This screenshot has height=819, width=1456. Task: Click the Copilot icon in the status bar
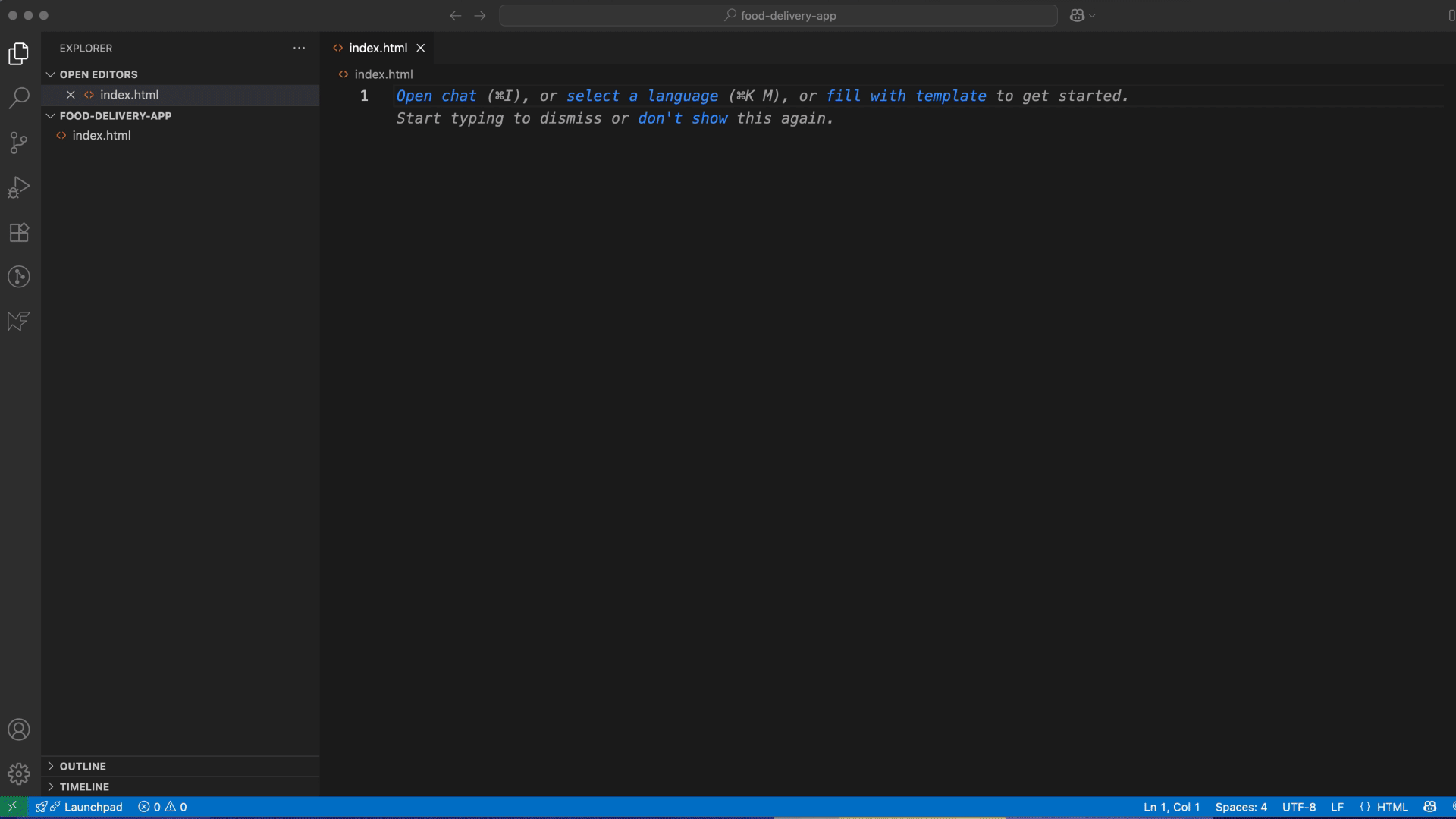1429,806
